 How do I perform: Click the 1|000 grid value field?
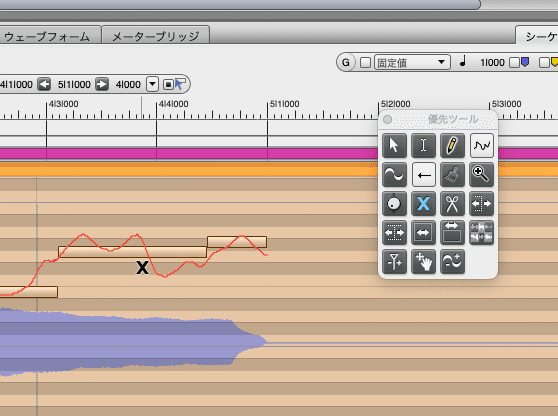493,63
